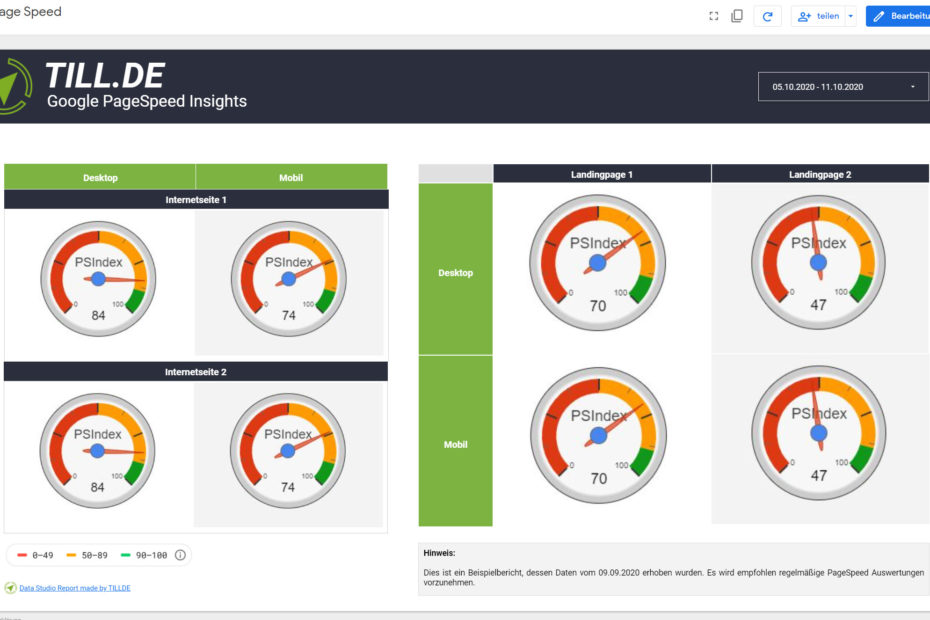Click the 'Google PageSpeed Insights' subtitle
The image size is (930, 620).
146,101
